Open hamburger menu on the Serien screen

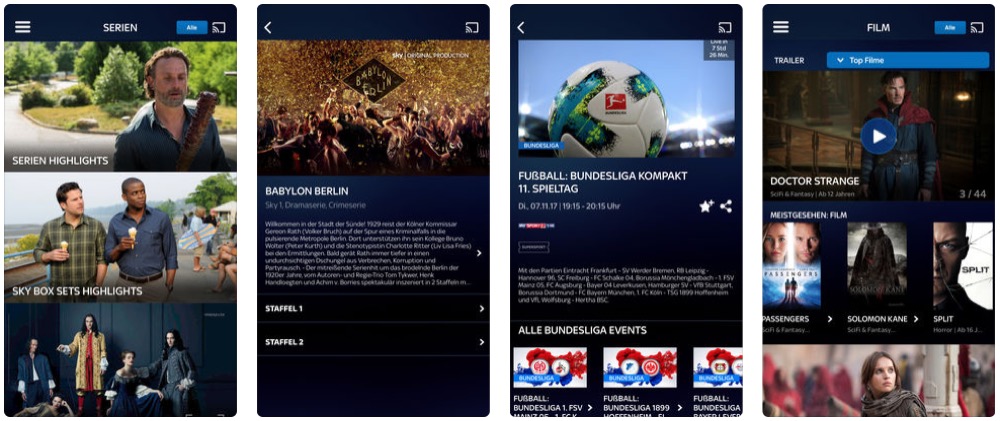[x=23, y=27]
